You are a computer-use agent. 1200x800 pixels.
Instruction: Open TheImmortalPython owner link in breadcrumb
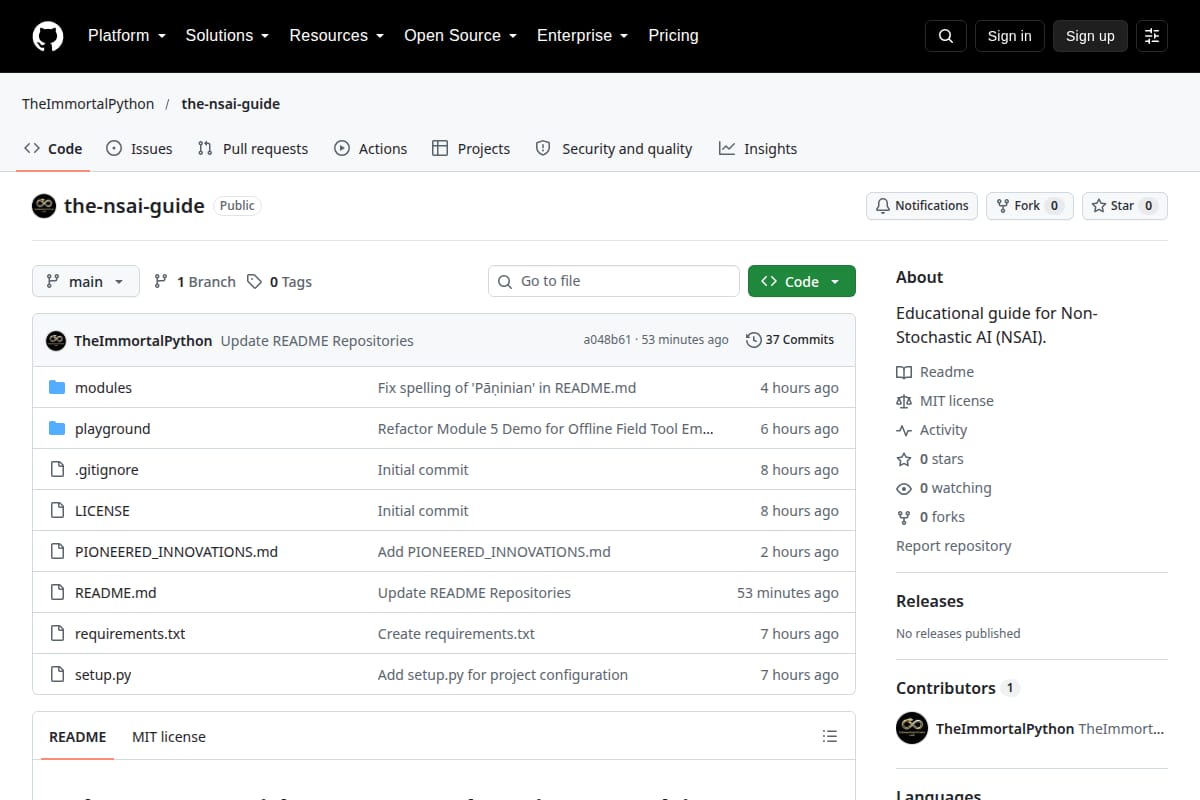click(x=88, y=104)
